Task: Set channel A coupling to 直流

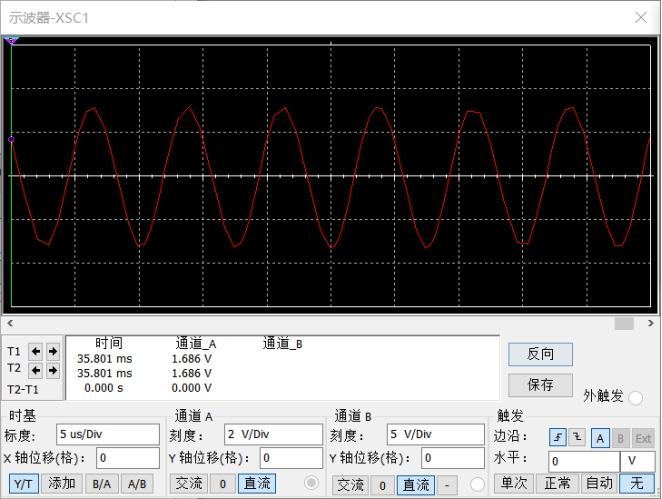Action: (257, 484)
